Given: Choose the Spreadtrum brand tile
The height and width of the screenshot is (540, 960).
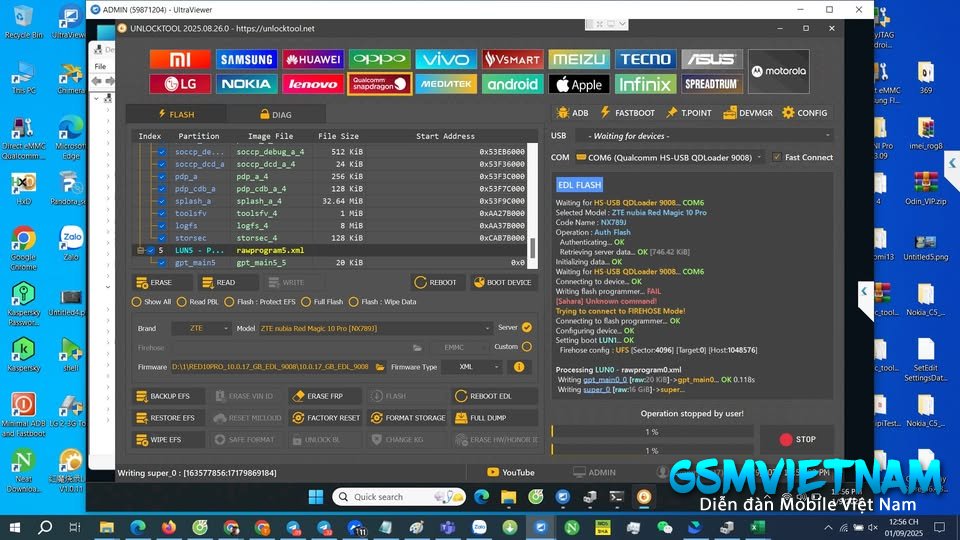Looking at the screenshot, I should 712,84.
